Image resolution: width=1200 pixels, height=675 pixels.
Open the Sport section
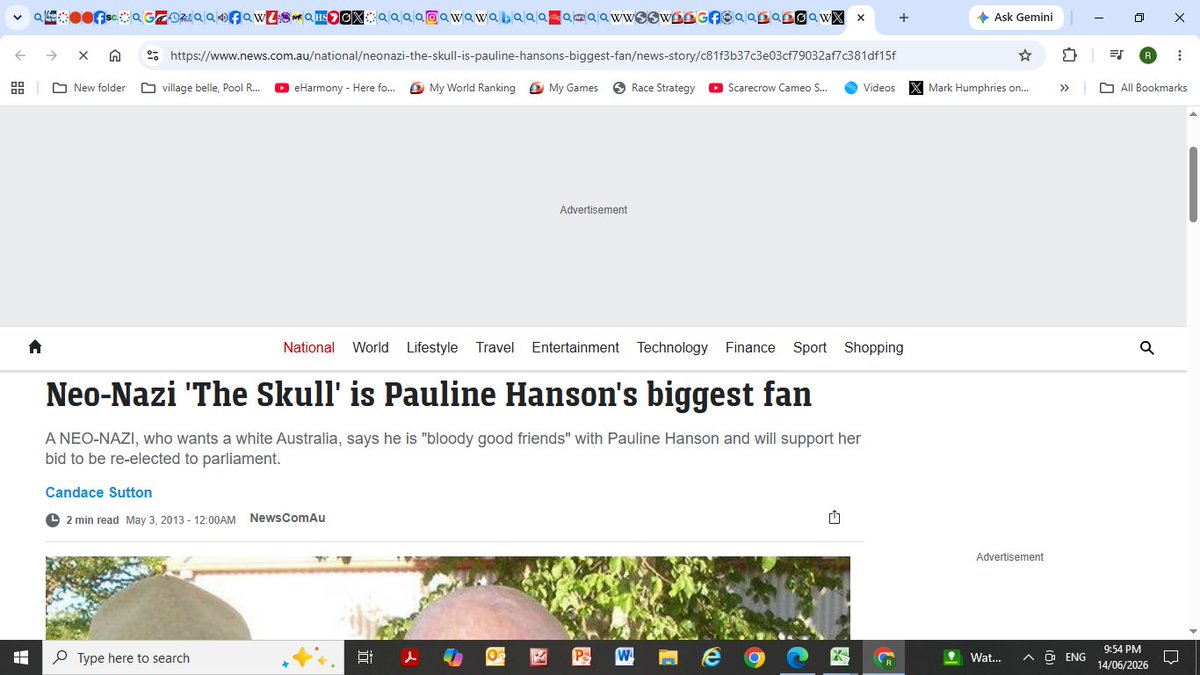click(810, 347)
